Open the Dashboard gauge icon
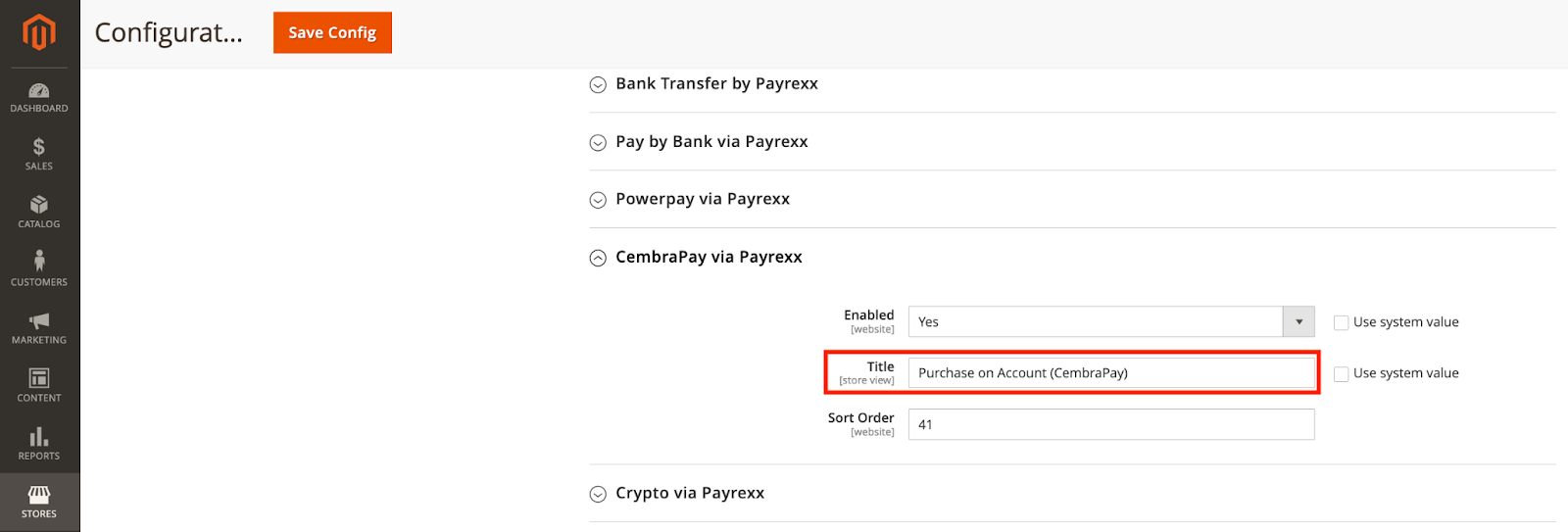This screenshot has height=532, width=1568. (39, 91)
